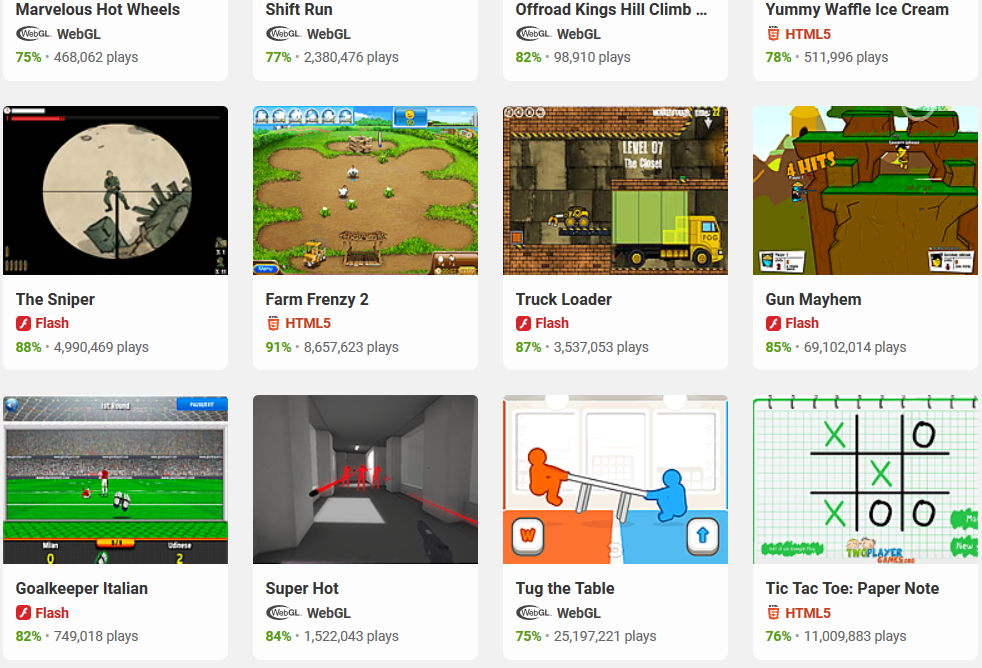Viewport: 982px width, 668px height.
Task: Click the Marvelous Hot Wheels title
Action: (98, 9)
